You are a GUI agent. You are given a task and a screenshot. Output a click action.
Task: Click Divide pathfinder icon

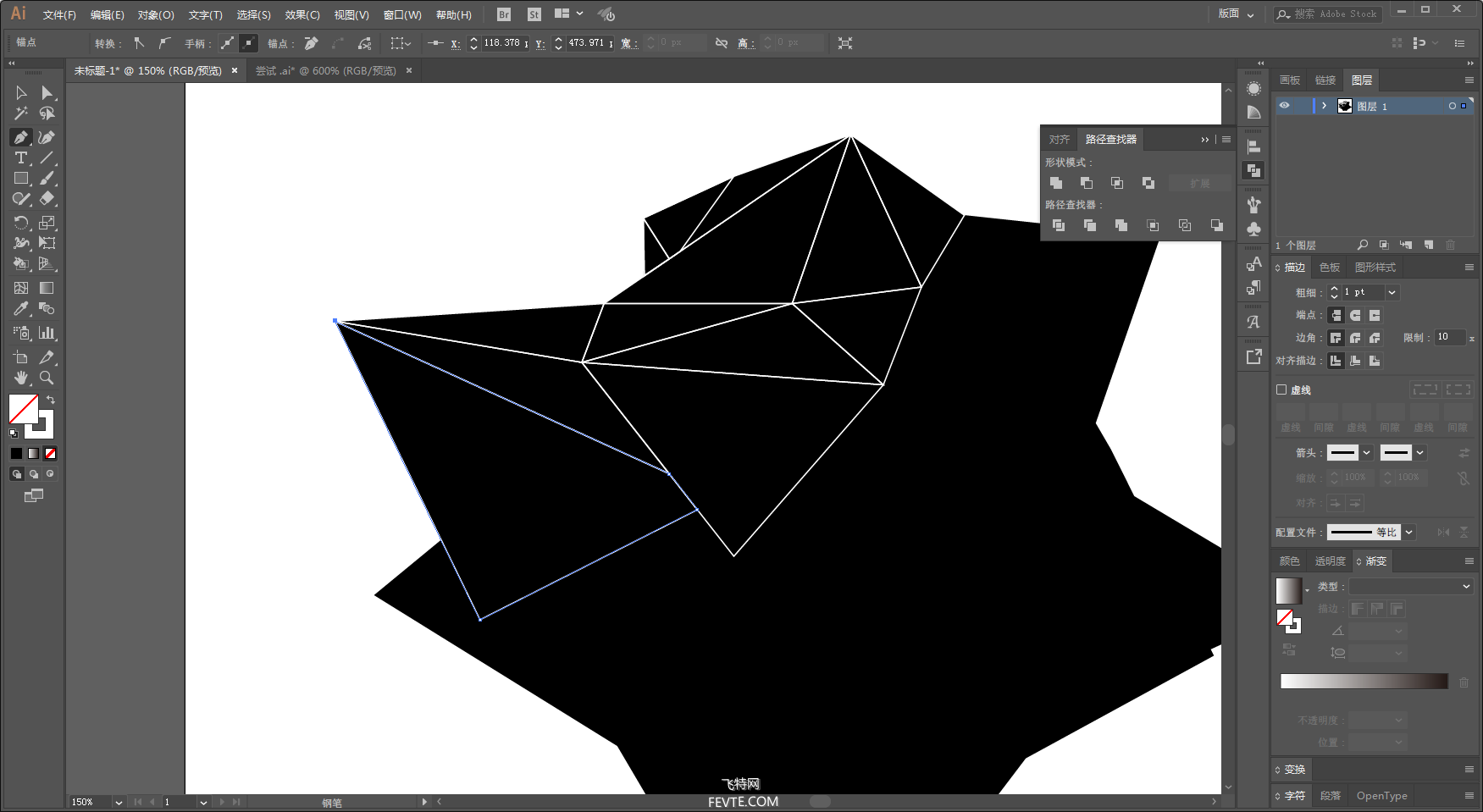pos(1059,225)
